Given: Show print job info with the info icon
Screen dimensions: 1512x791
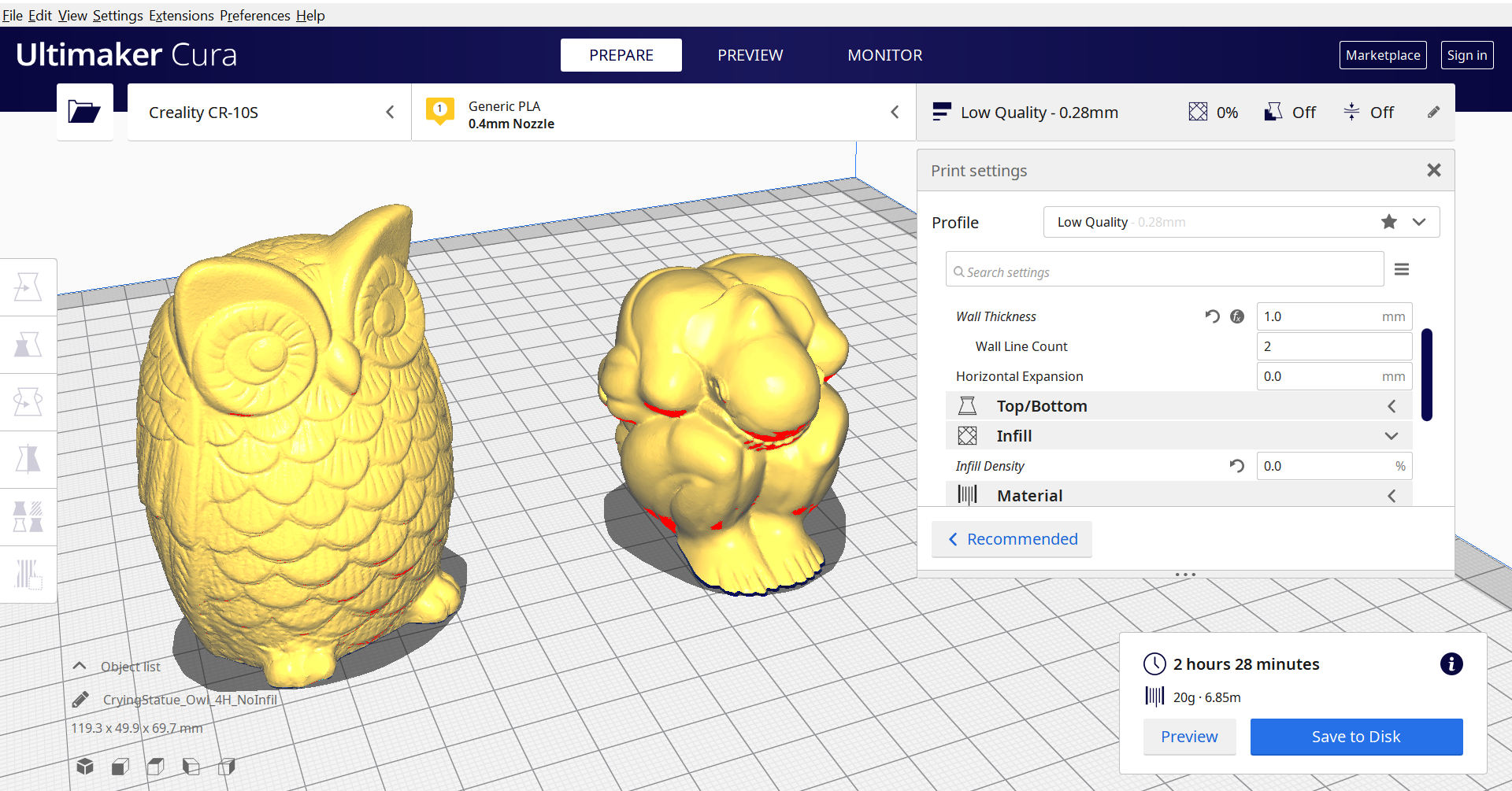Looking at the screenshot, I should click(1451, 664).
